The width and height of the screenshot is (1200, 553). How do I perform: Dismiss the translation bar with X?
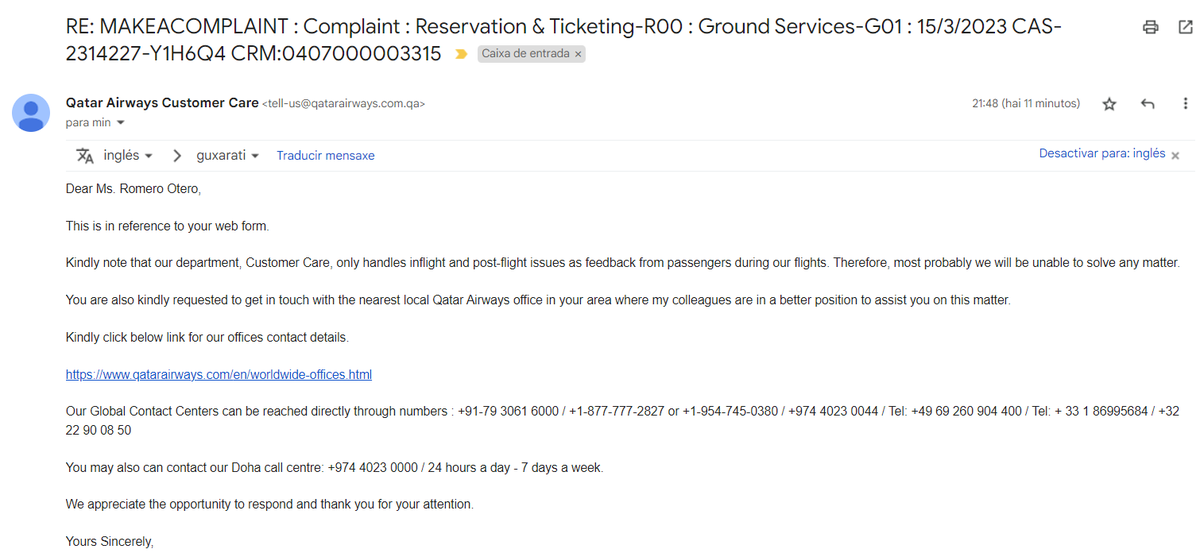tap(1175, 156)
